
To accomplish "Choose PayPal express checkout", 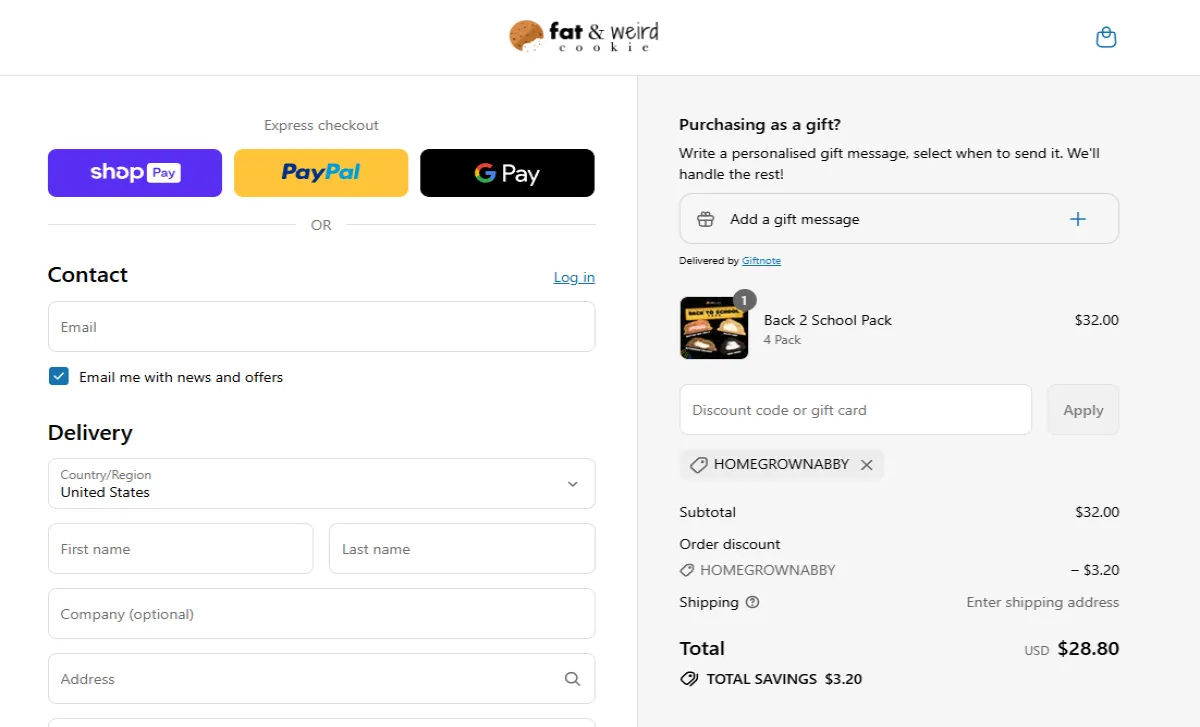I will coord(321,173).
